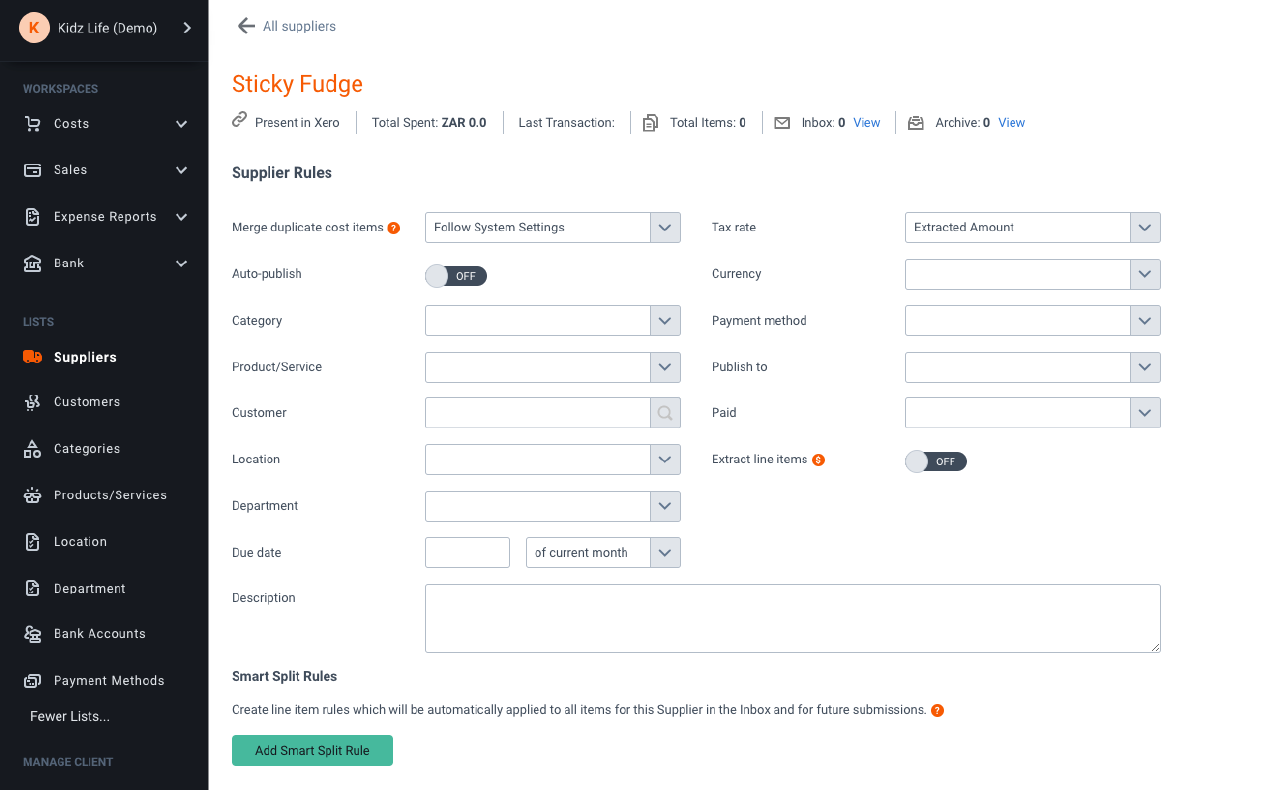Turn on Extract line items
1280x790 pixels.
coord(935,461)
